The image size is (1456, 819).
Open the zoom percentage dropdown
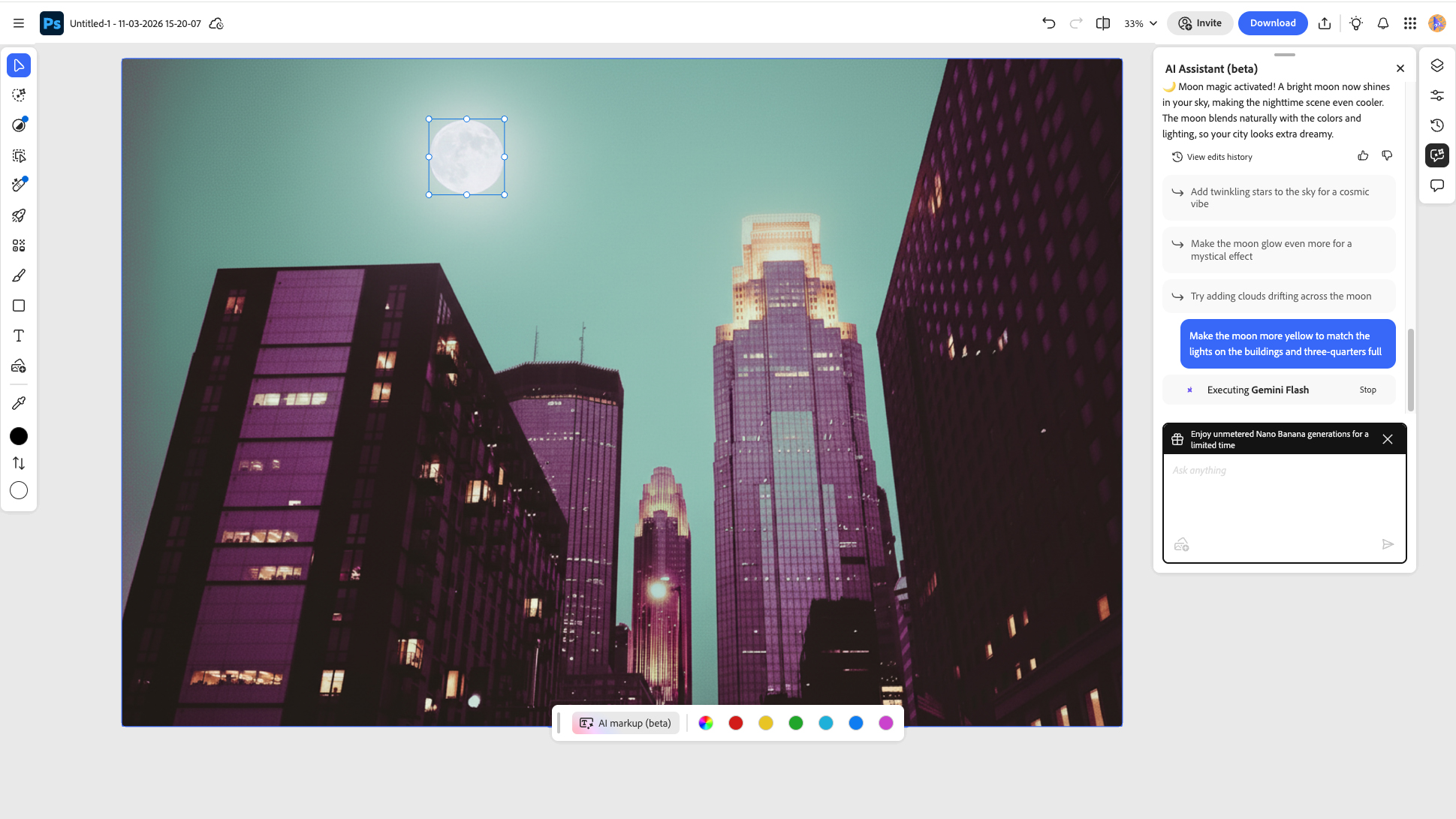pyautogui.click(x=1140, y=23)
